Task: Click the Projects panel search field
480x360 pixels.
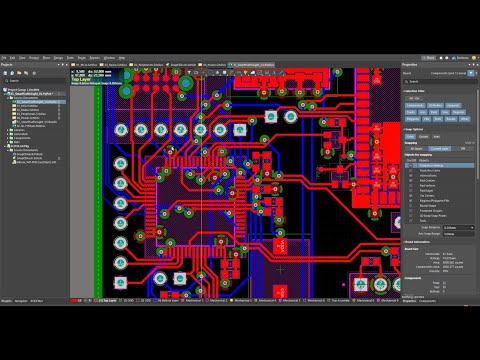Action: (34, 81)
